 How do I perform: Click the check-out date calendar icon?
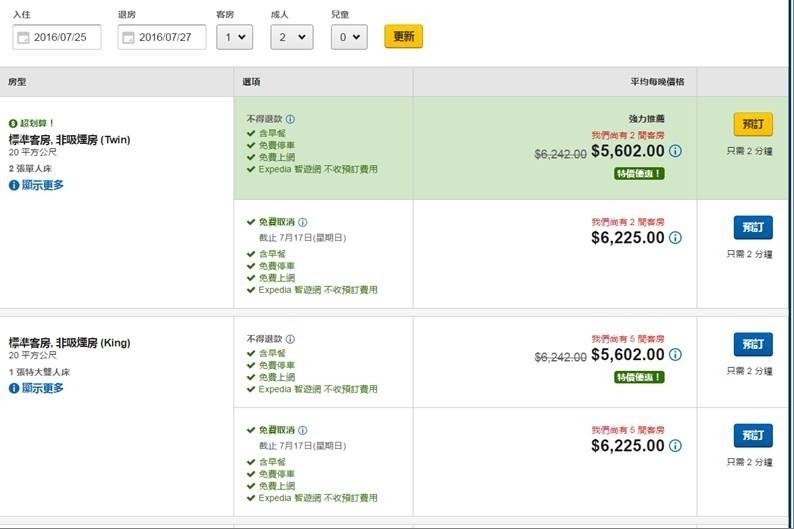click(128, 37)
